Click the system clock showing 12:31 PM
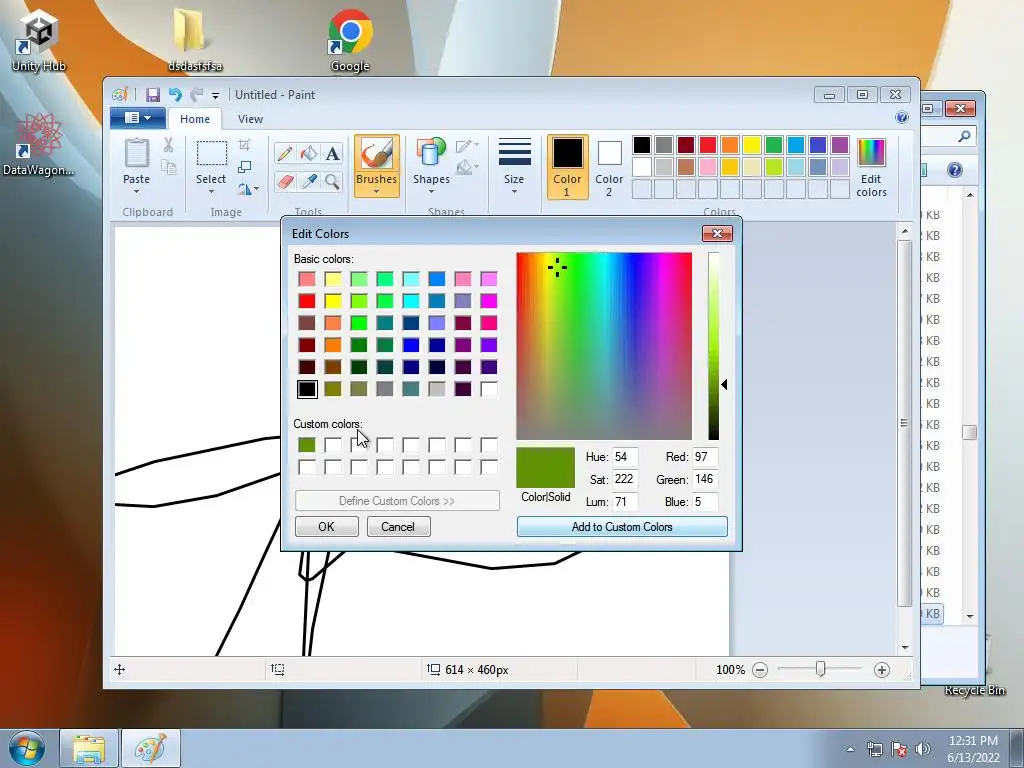The image size is (1024, 768). tap(973, 741)
